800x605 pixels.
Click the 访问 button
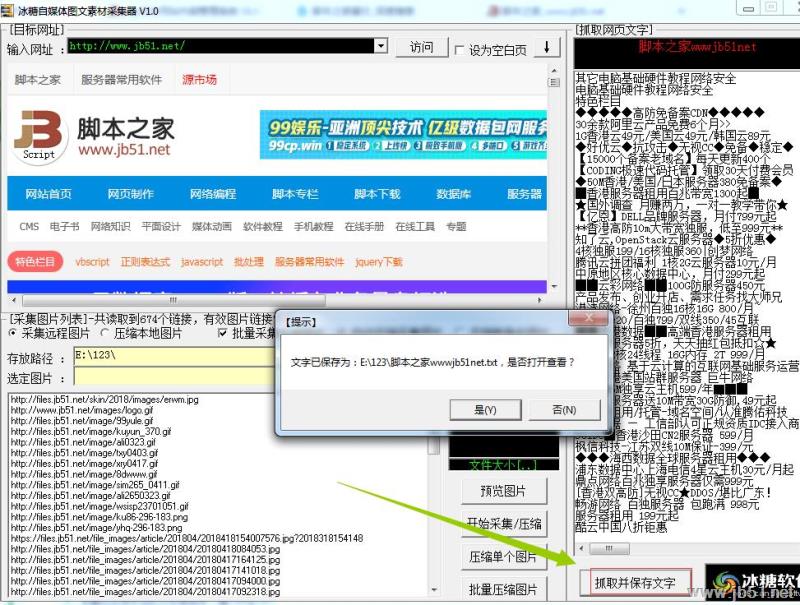pyautogui.click(x=422, y=47)
